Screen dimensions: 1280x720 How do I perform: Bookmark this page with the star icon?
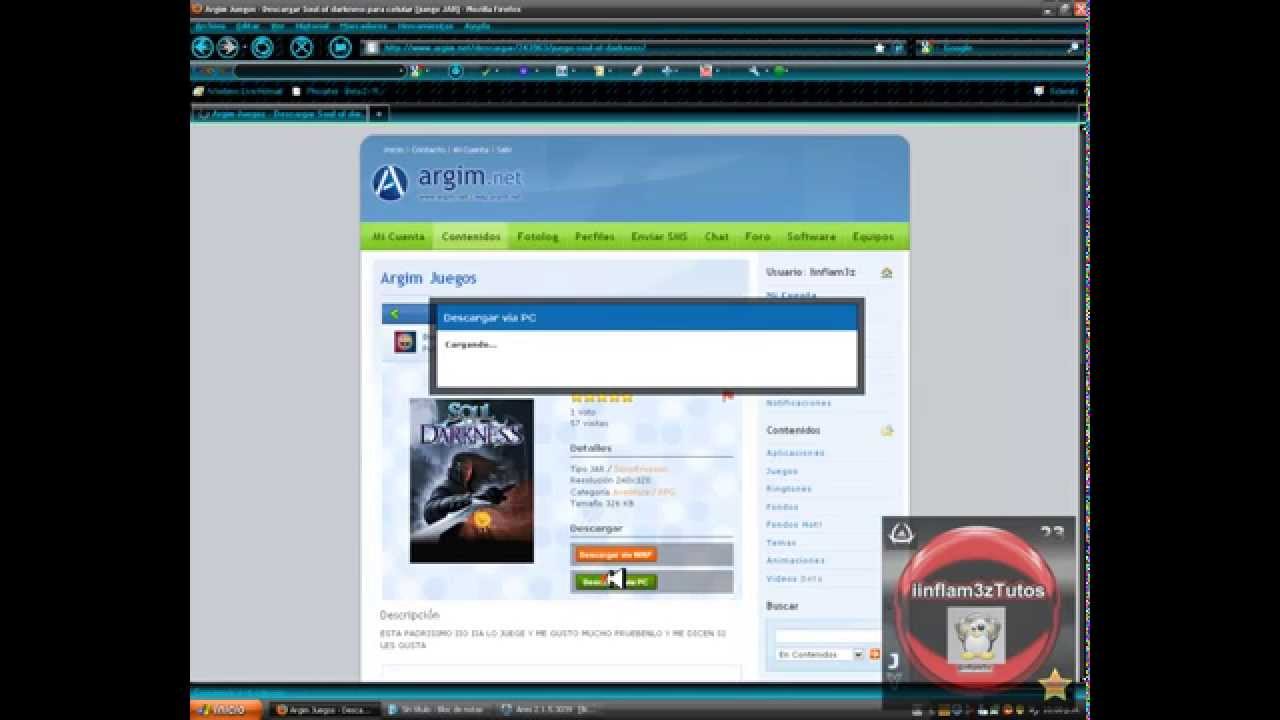coord(880,47)
